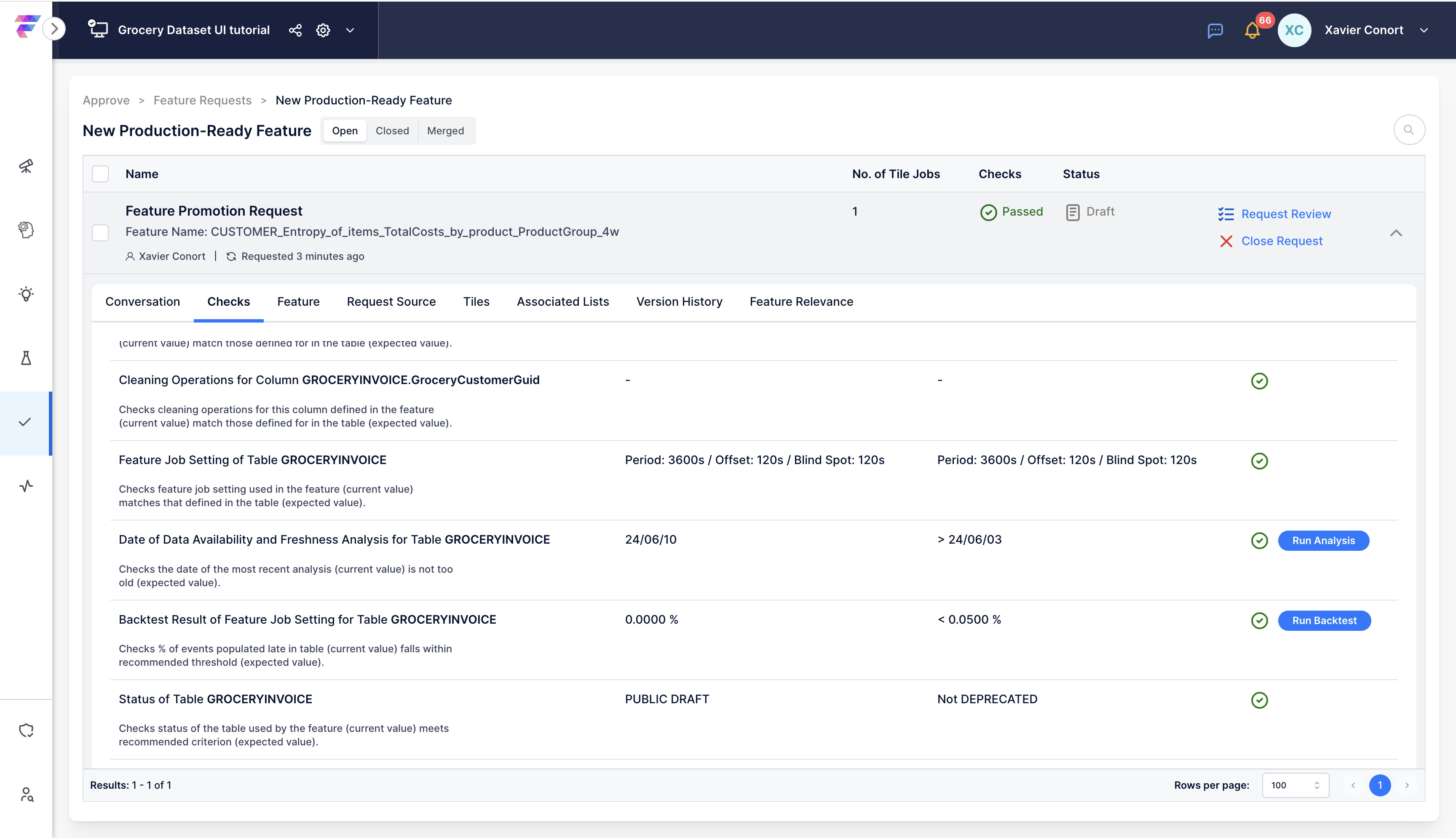Switch to the Tiles tab
Image resolution: width=1456 pixels, height=838 pixels.
click(x=476, y=302)
